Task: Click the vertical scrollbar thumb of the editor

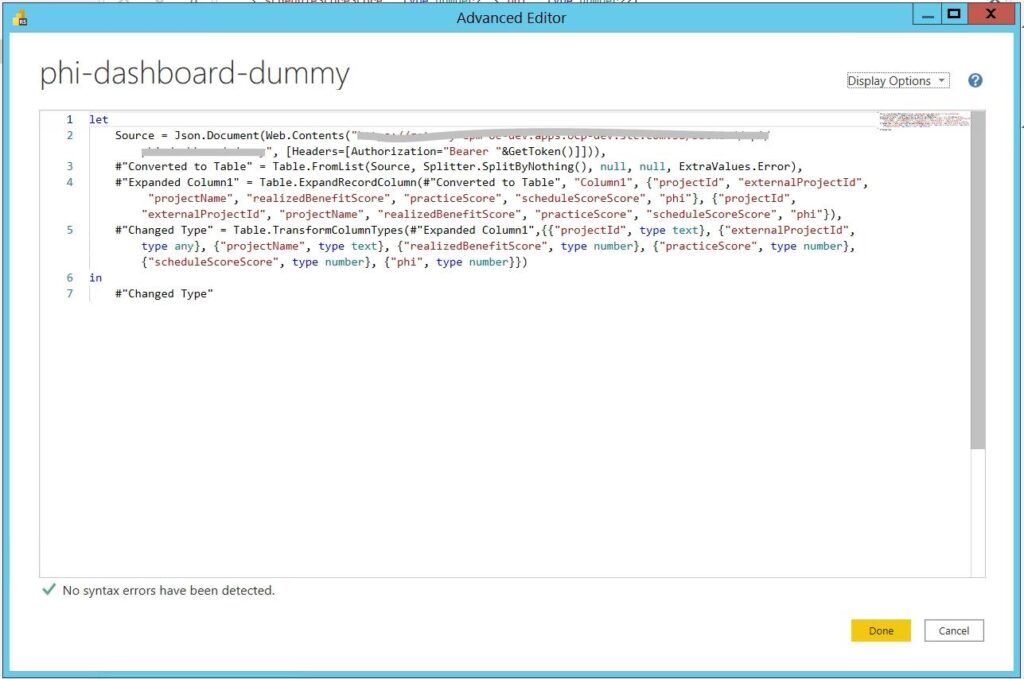Action: click(977, 280)
